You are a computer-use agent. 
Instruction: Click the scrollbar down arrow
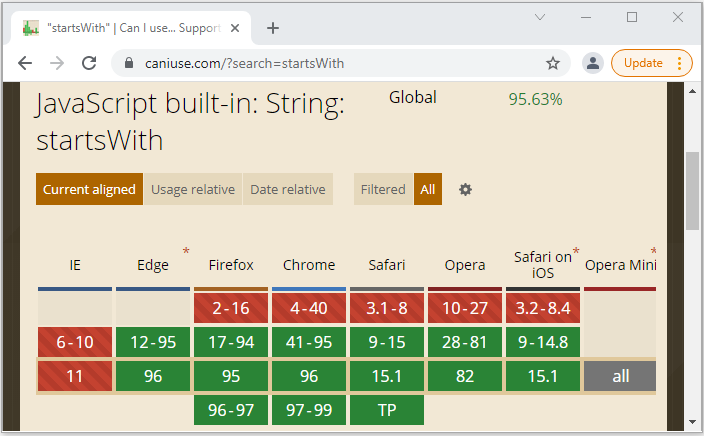coord(692,422)
